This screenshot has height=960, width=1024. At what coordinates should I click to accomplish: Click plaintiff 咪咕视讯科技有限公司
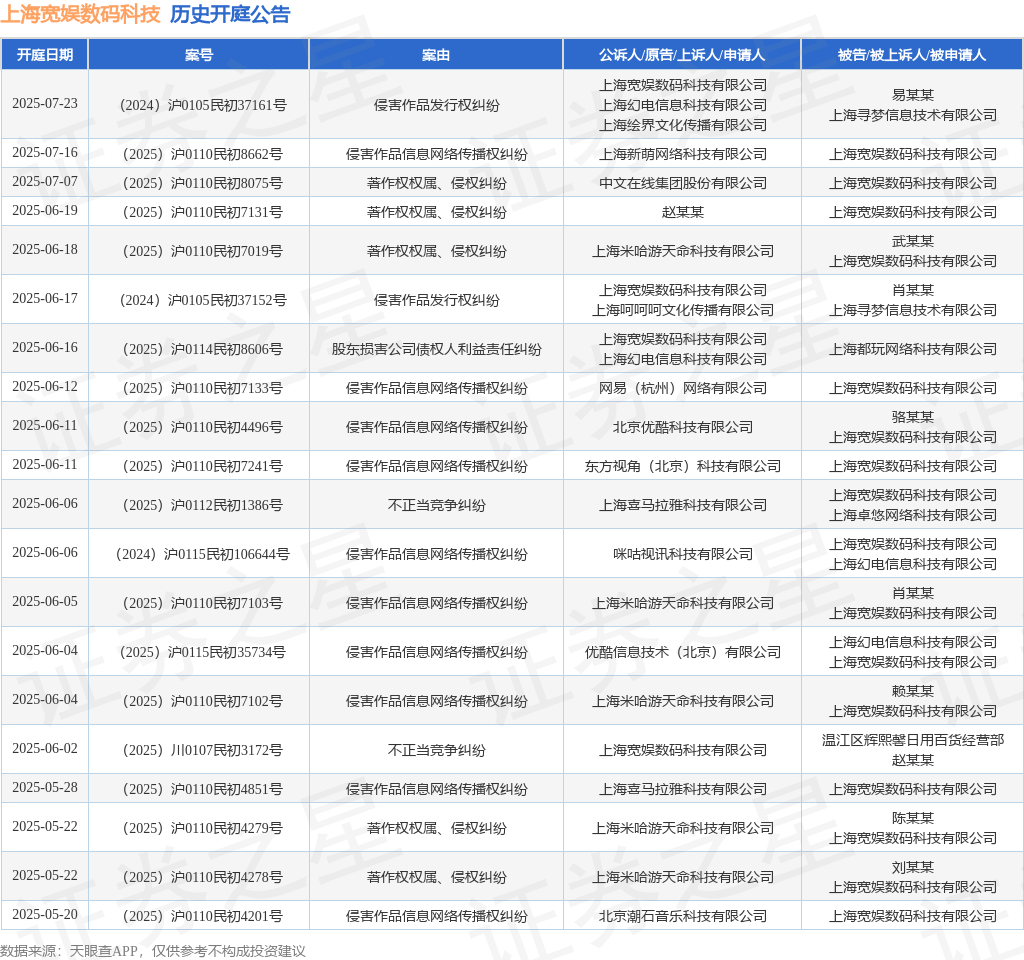coord(682,554)
